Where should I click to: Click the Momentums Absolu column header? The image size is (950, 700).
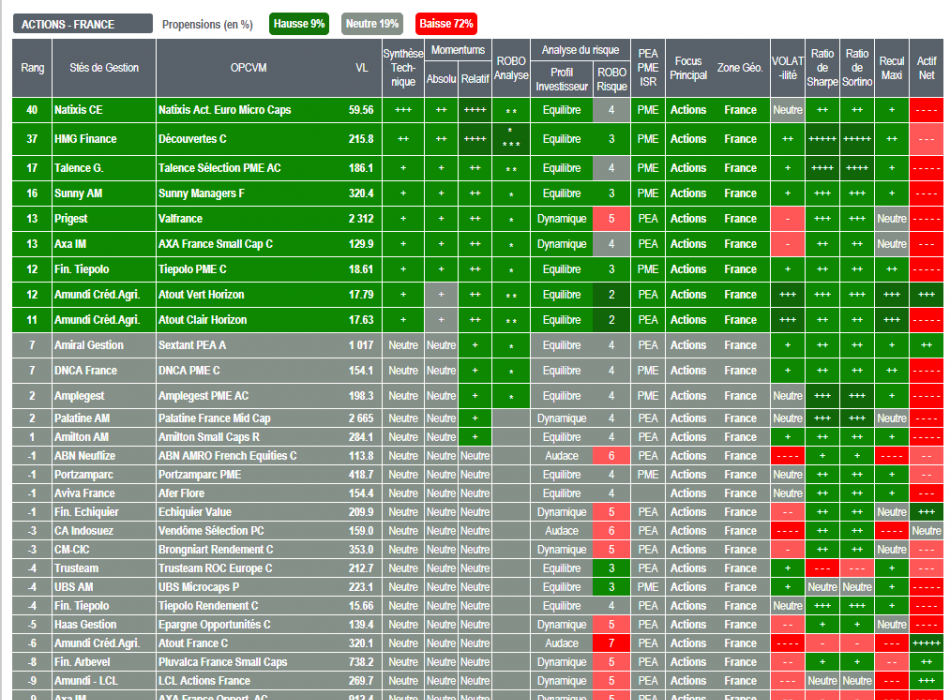(441, 79)
